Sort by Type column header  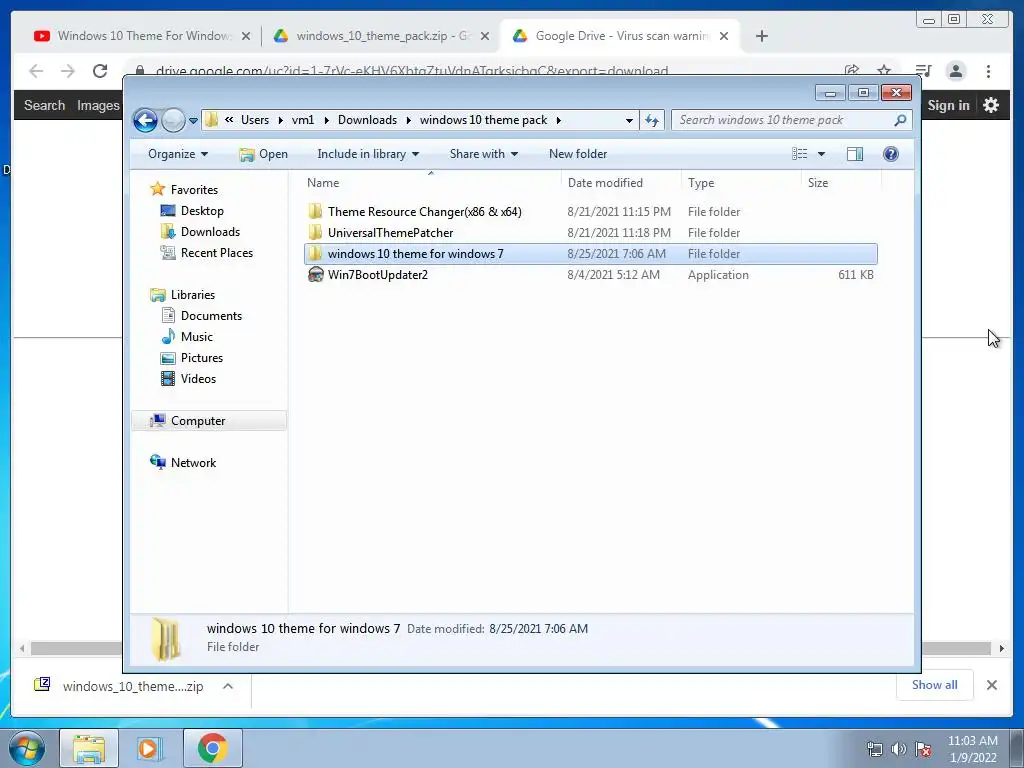point(741,183)
